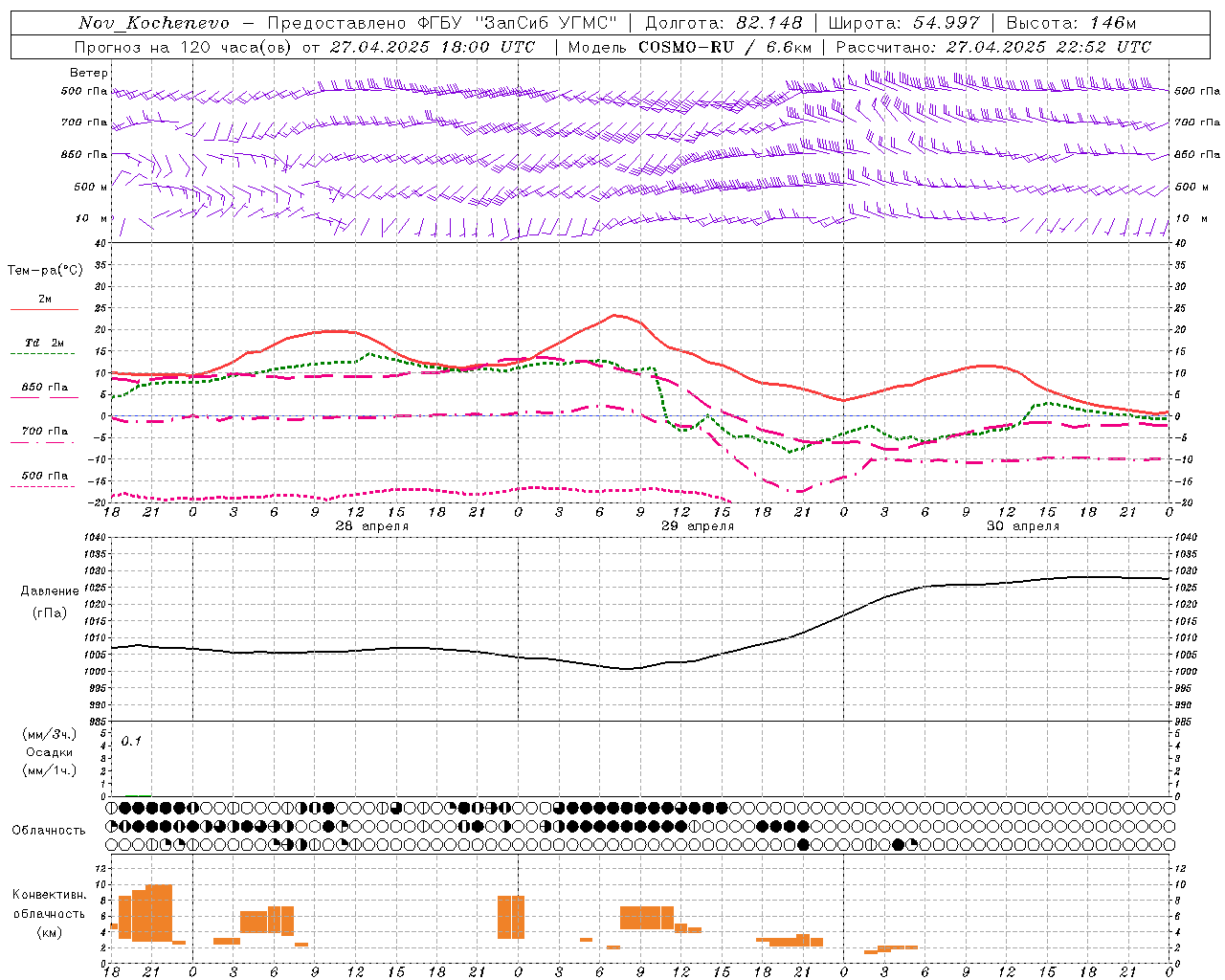Click the Давление panel label
This screenshot has height=980, width=1225.
[x=50, y=591]
